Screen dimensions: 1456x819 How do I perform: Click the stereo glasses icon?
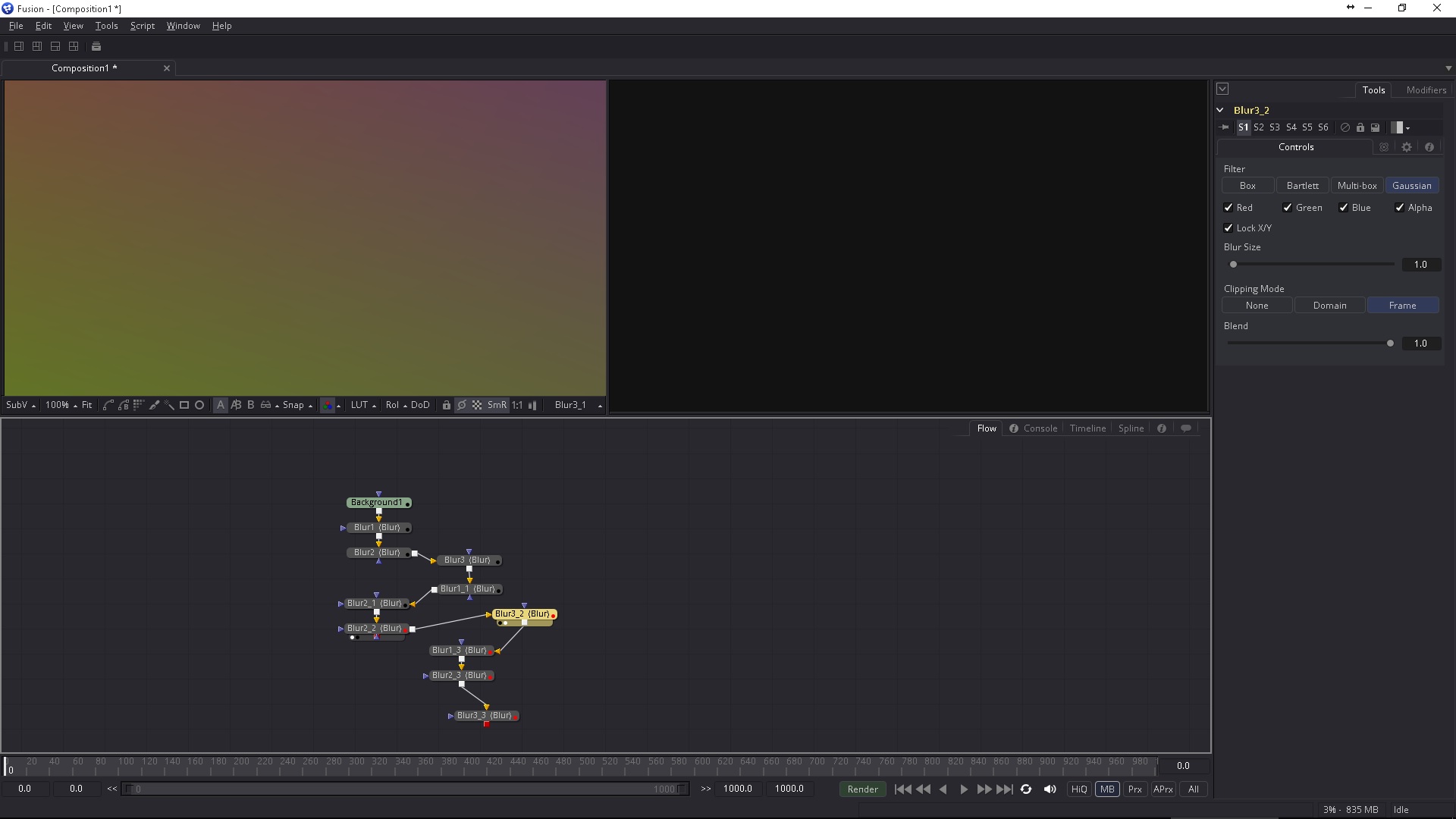[265, 405]
